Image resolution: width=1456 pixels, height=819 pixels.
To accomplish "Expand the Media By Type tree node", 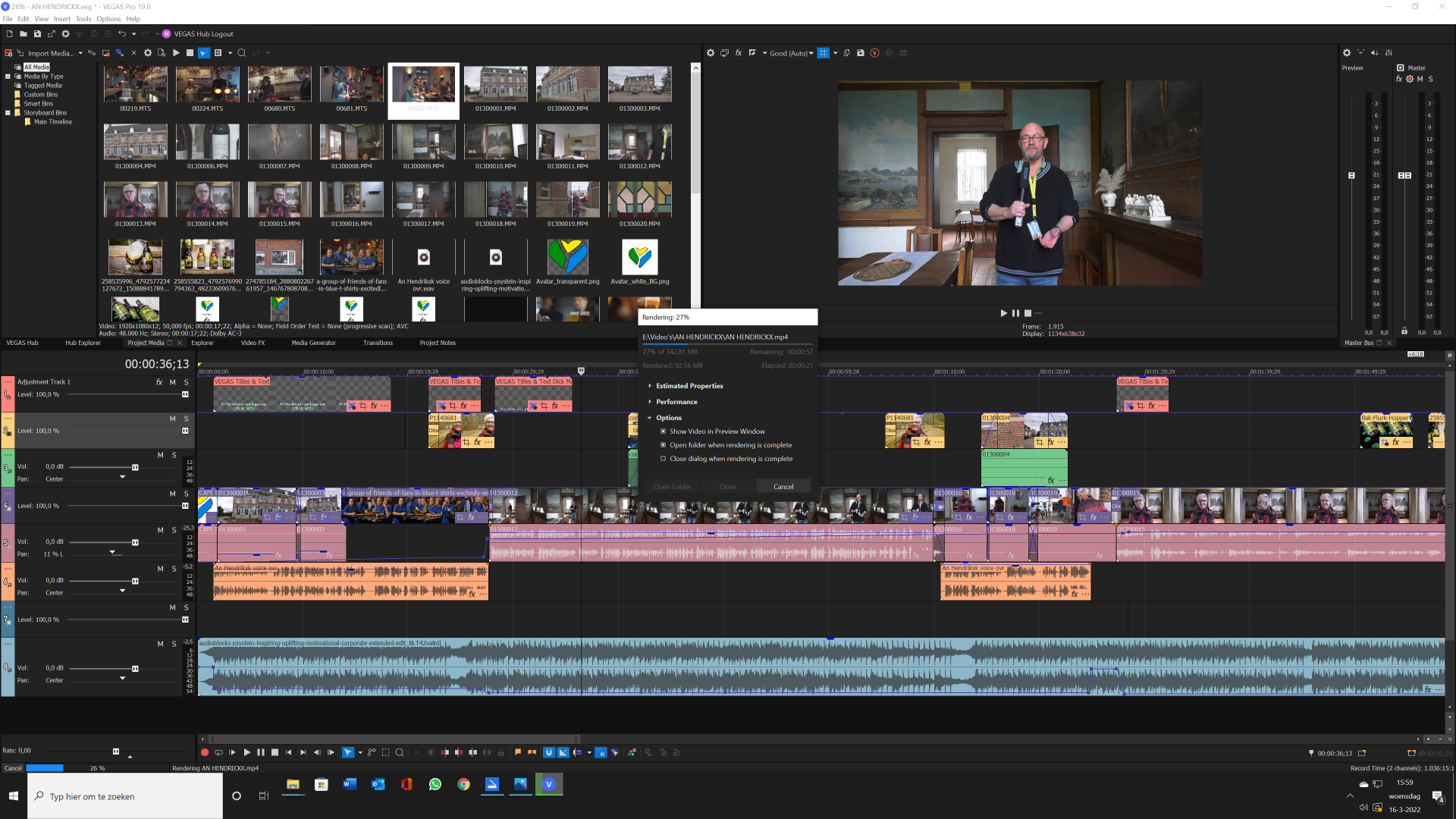I will click(x=8, y=77).
